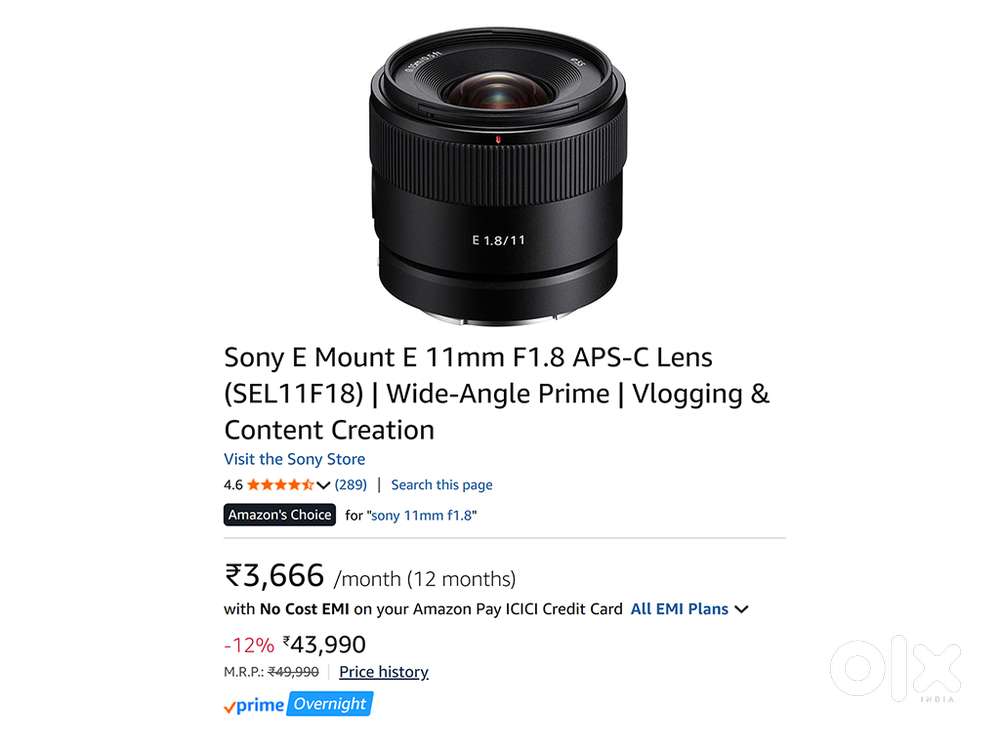The image size is (1000, 750).
Task: Expand the All EMI Plans chevron
Action: point(742,609)
